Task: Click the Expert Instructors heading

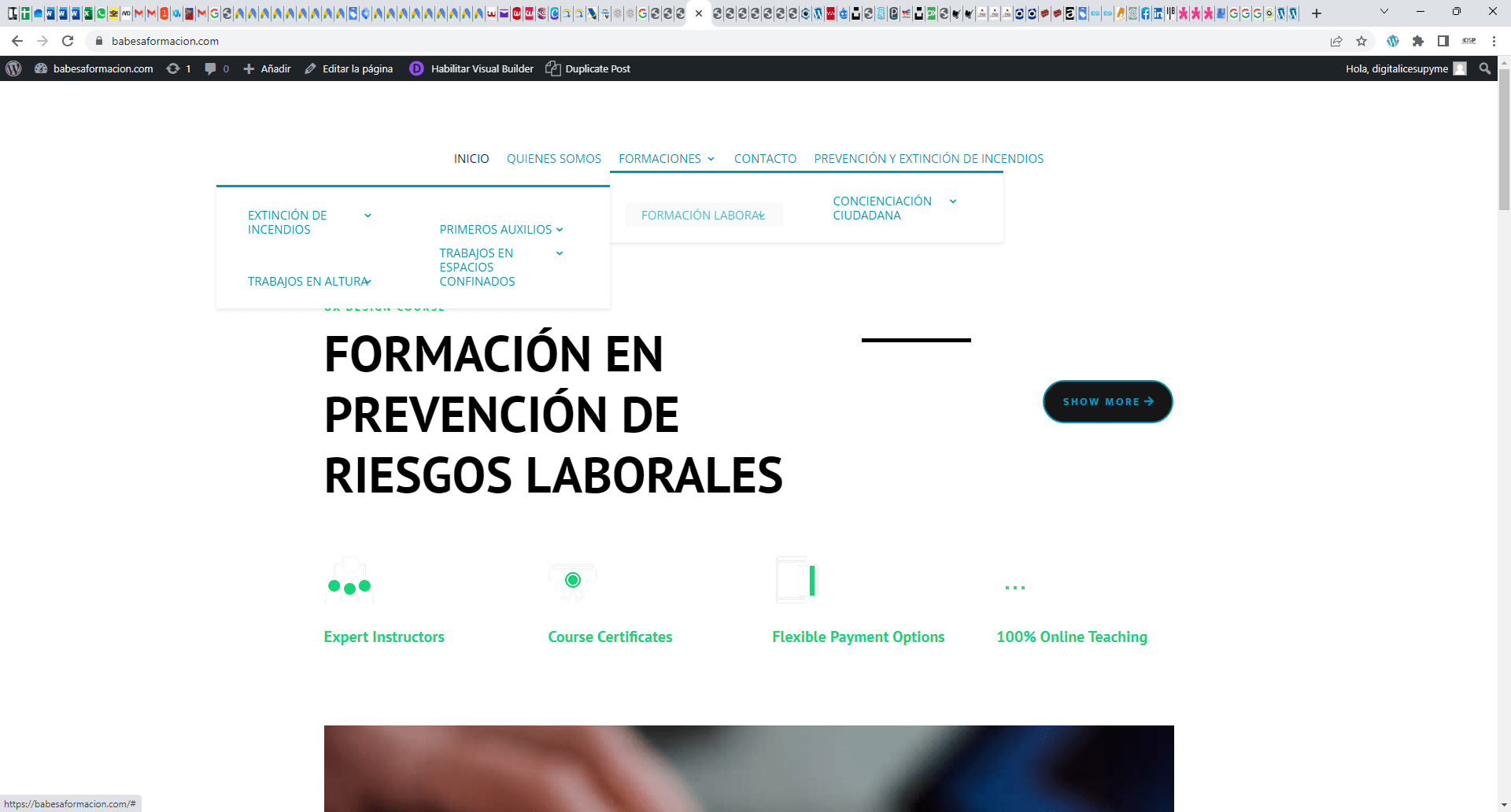Action: coord(384,637)
